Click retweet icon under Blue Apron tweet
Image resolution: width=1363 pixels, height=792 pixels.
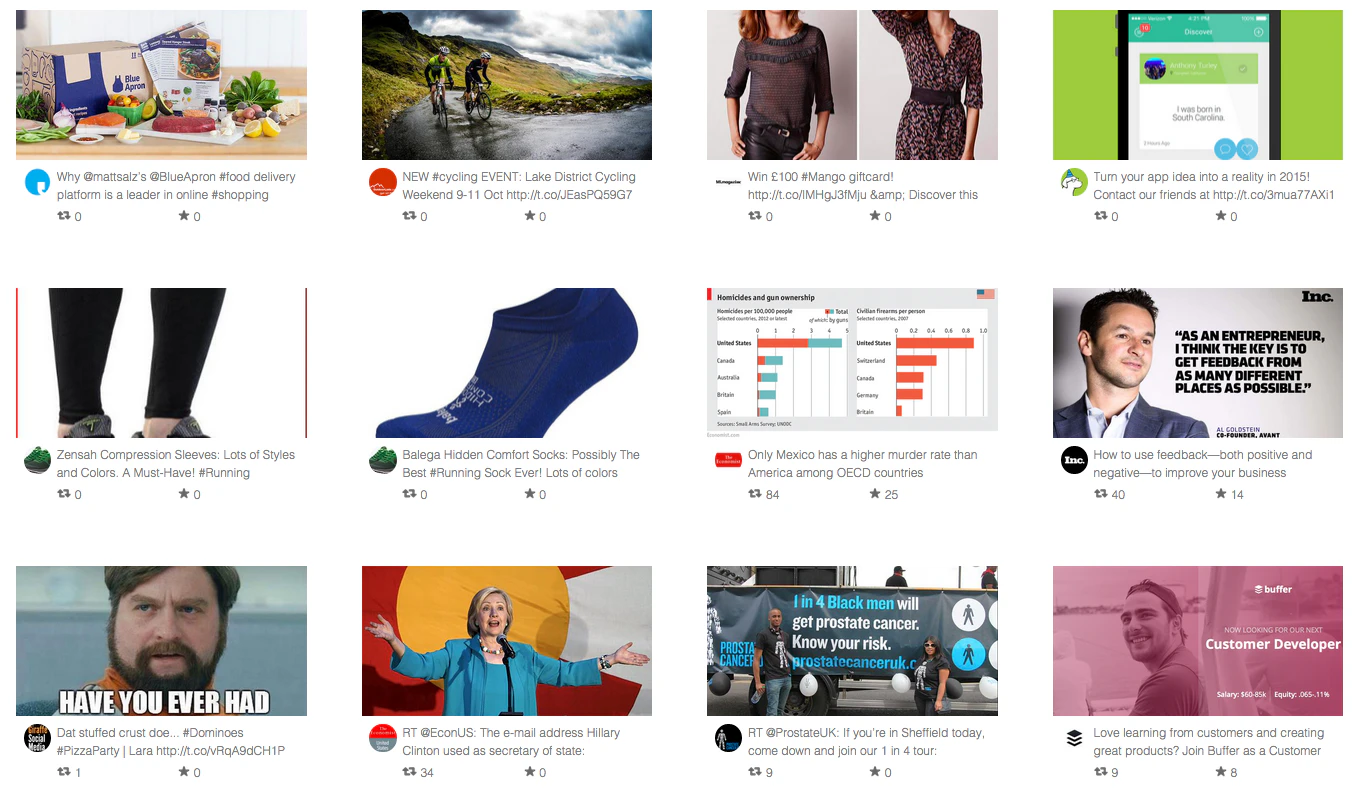(63, 216)
